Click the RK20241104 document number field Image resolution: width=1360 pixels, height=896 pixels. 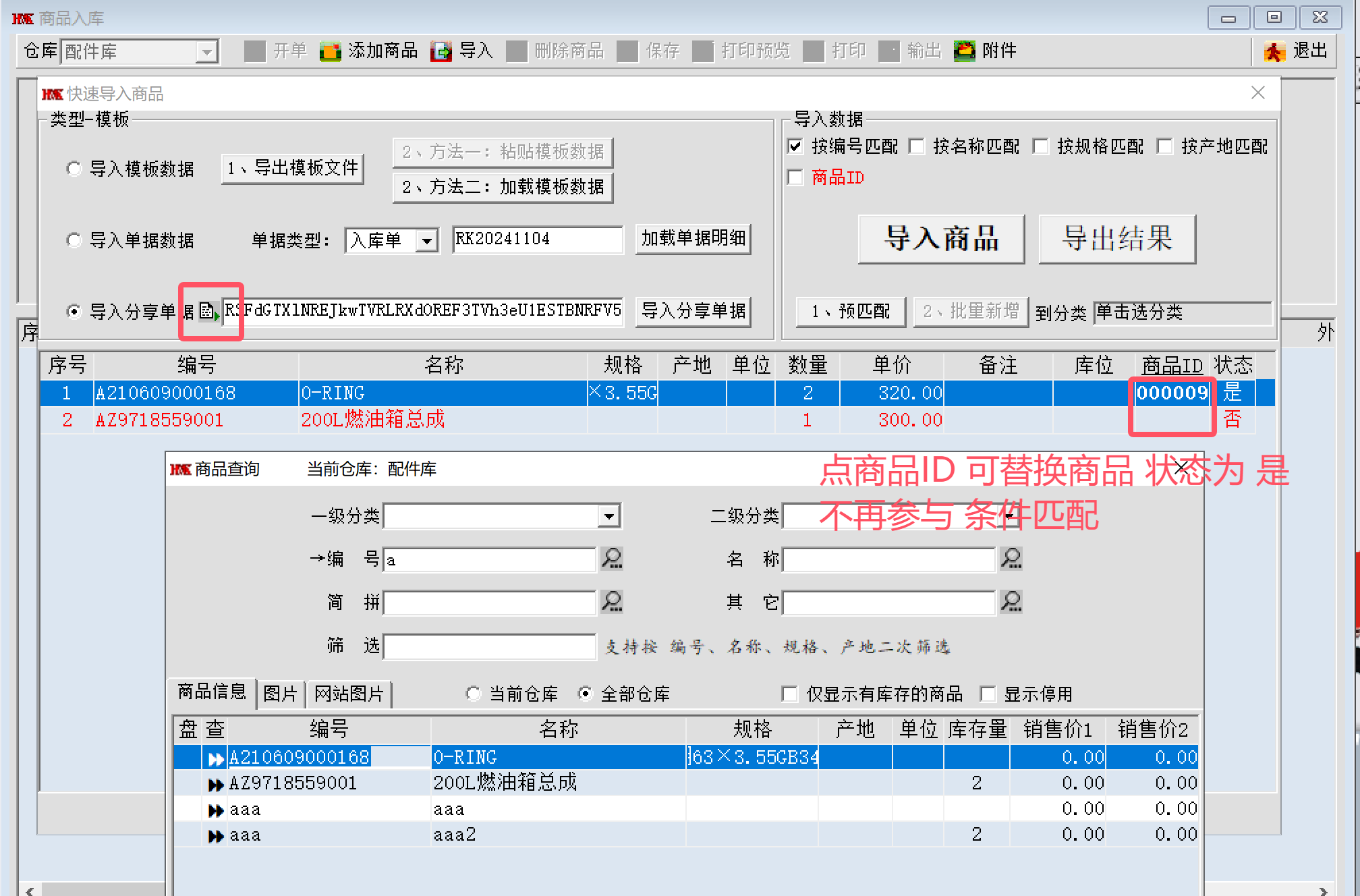pyautogui.click(x=538, y=240)
